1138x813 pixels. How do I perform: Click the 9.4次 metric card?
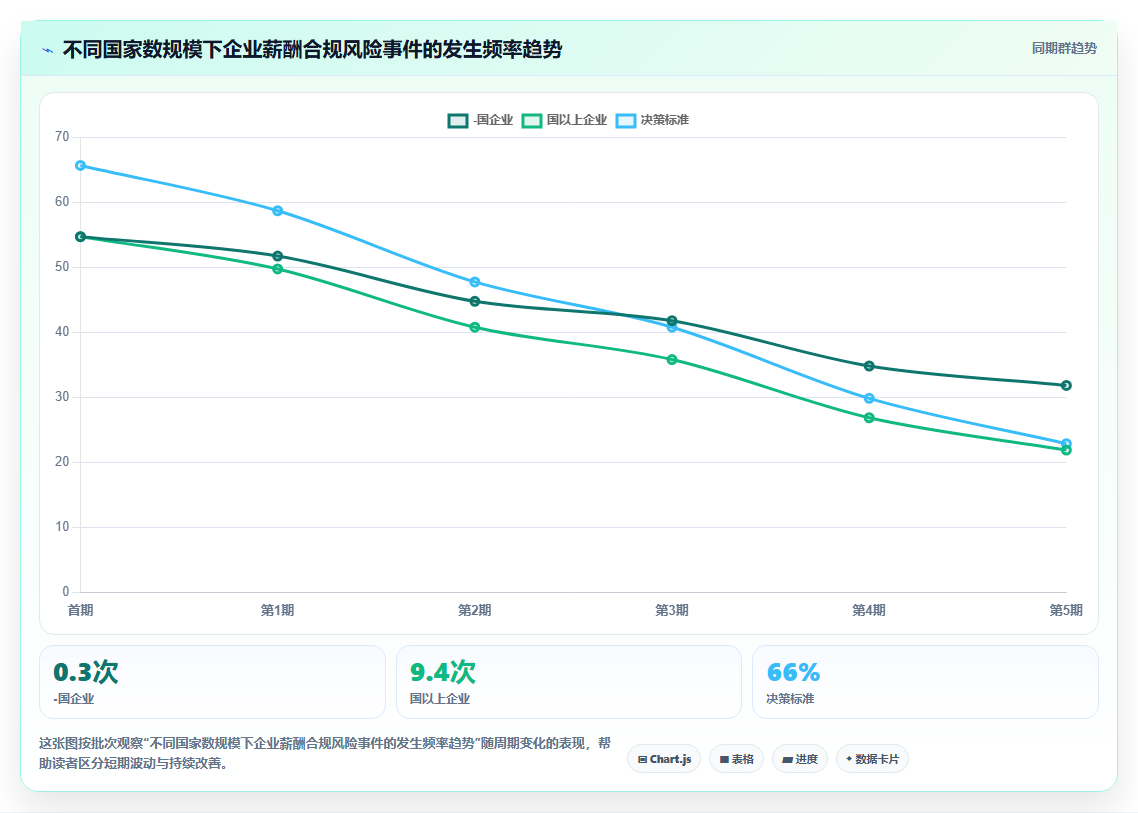[x=569, y=682]
